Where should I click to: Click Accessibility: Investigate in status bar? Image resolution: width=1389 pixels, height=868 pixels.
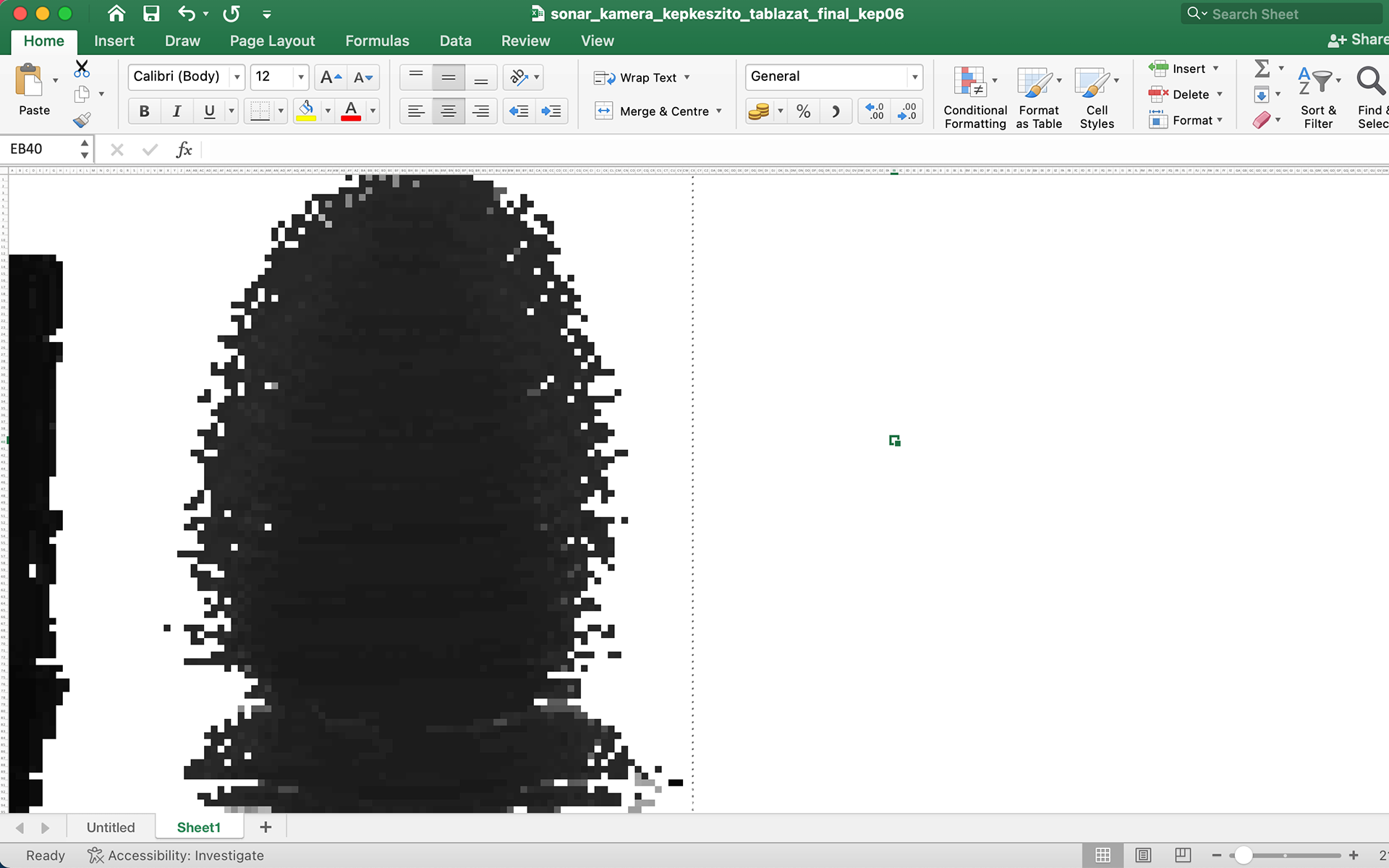[x=176, y=856]
